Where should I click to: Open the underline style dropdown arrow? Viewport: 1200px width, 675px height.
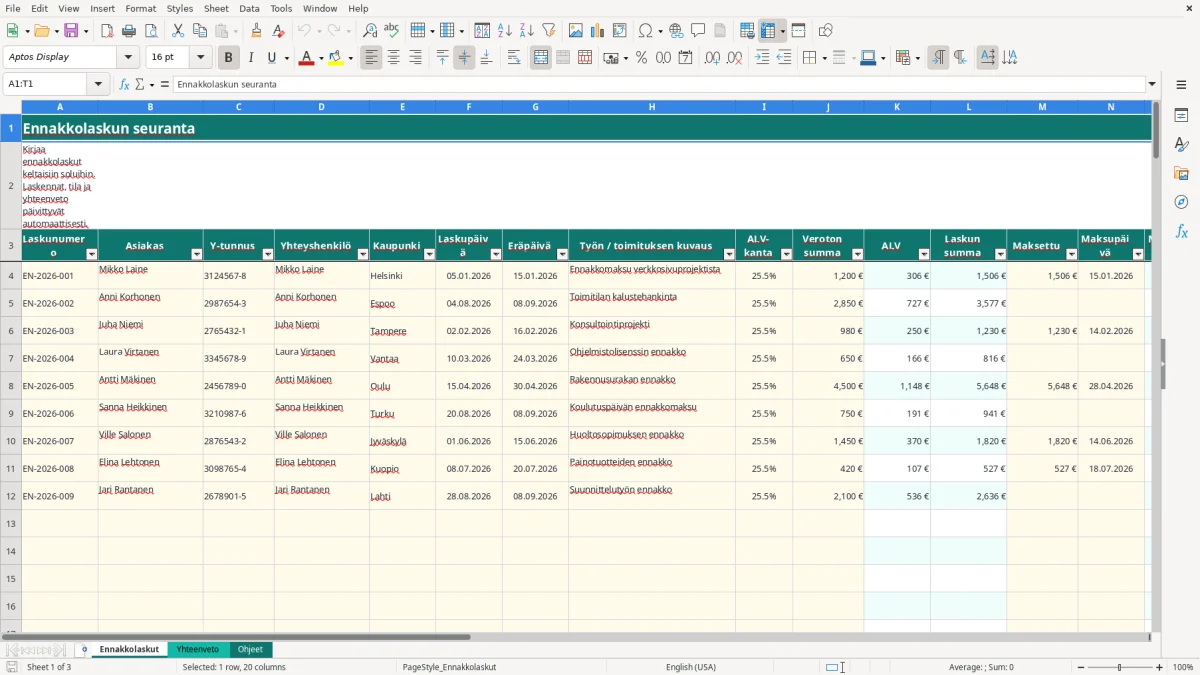[x=287, y=58]
